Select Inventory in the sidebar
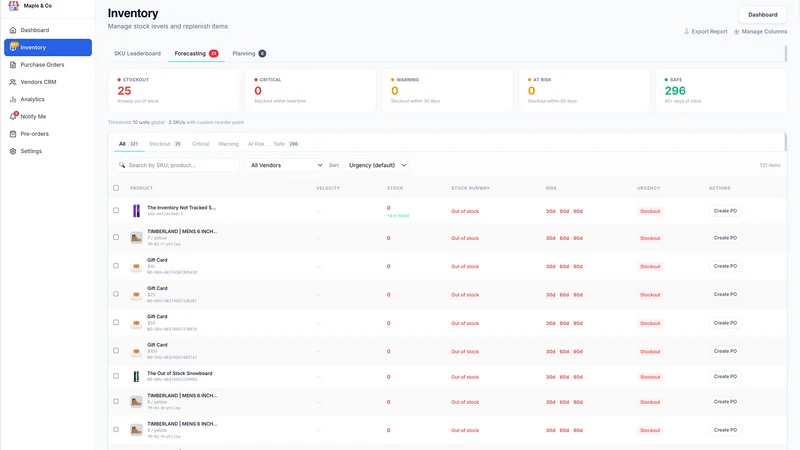Image resolution: width=800 pixels, height=450 pixels. 48,47
